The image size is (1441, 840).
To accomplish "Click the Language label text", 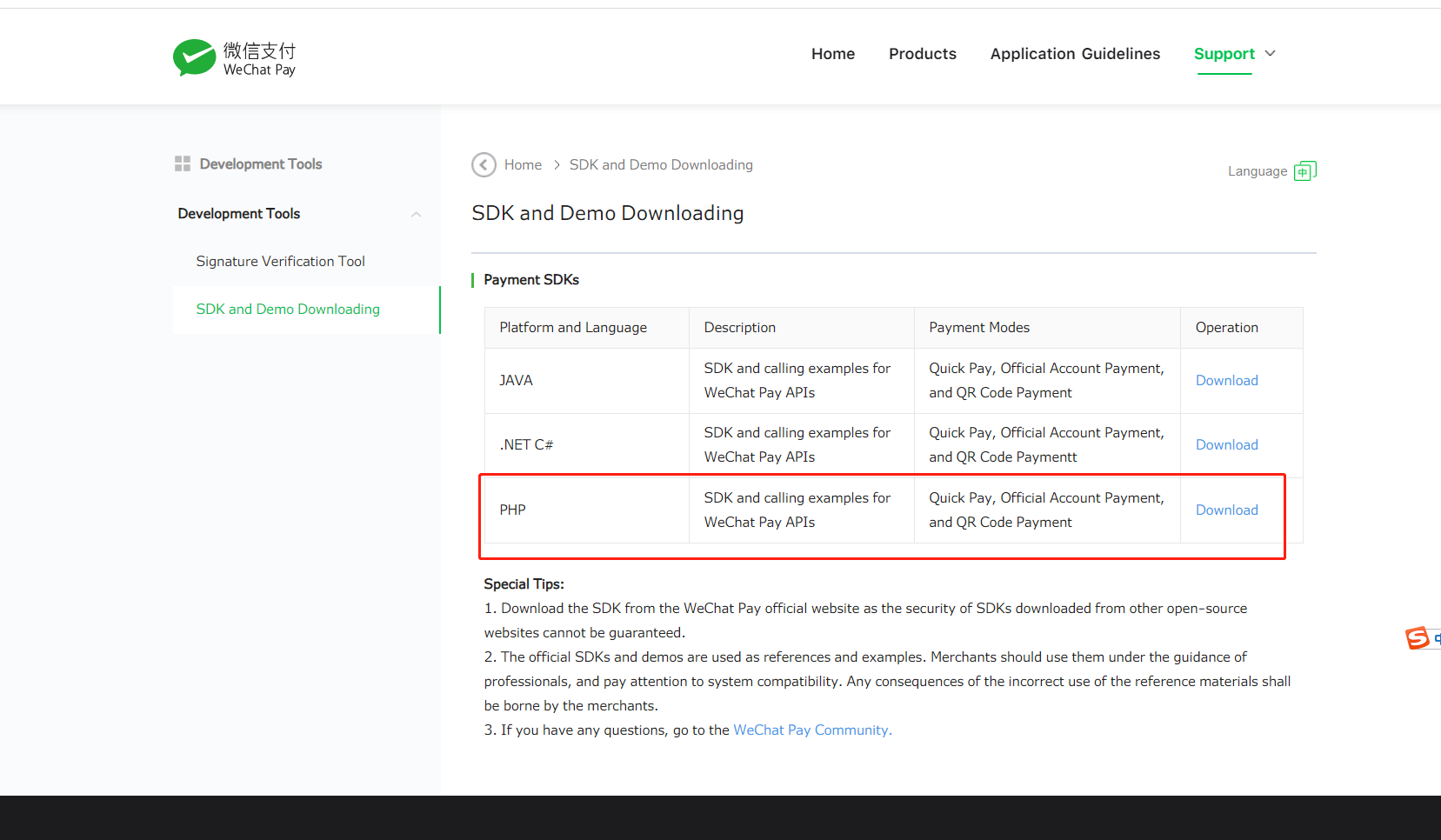I will (1258, 171).
